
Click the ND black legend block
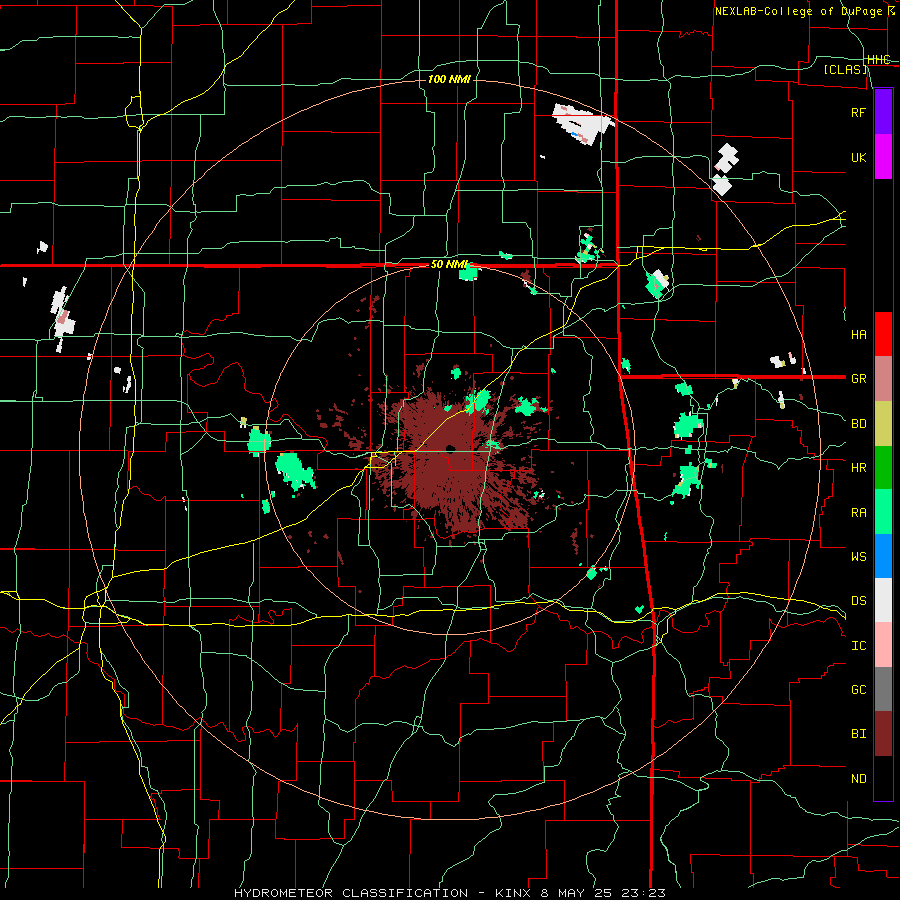(x=883, y=778)
